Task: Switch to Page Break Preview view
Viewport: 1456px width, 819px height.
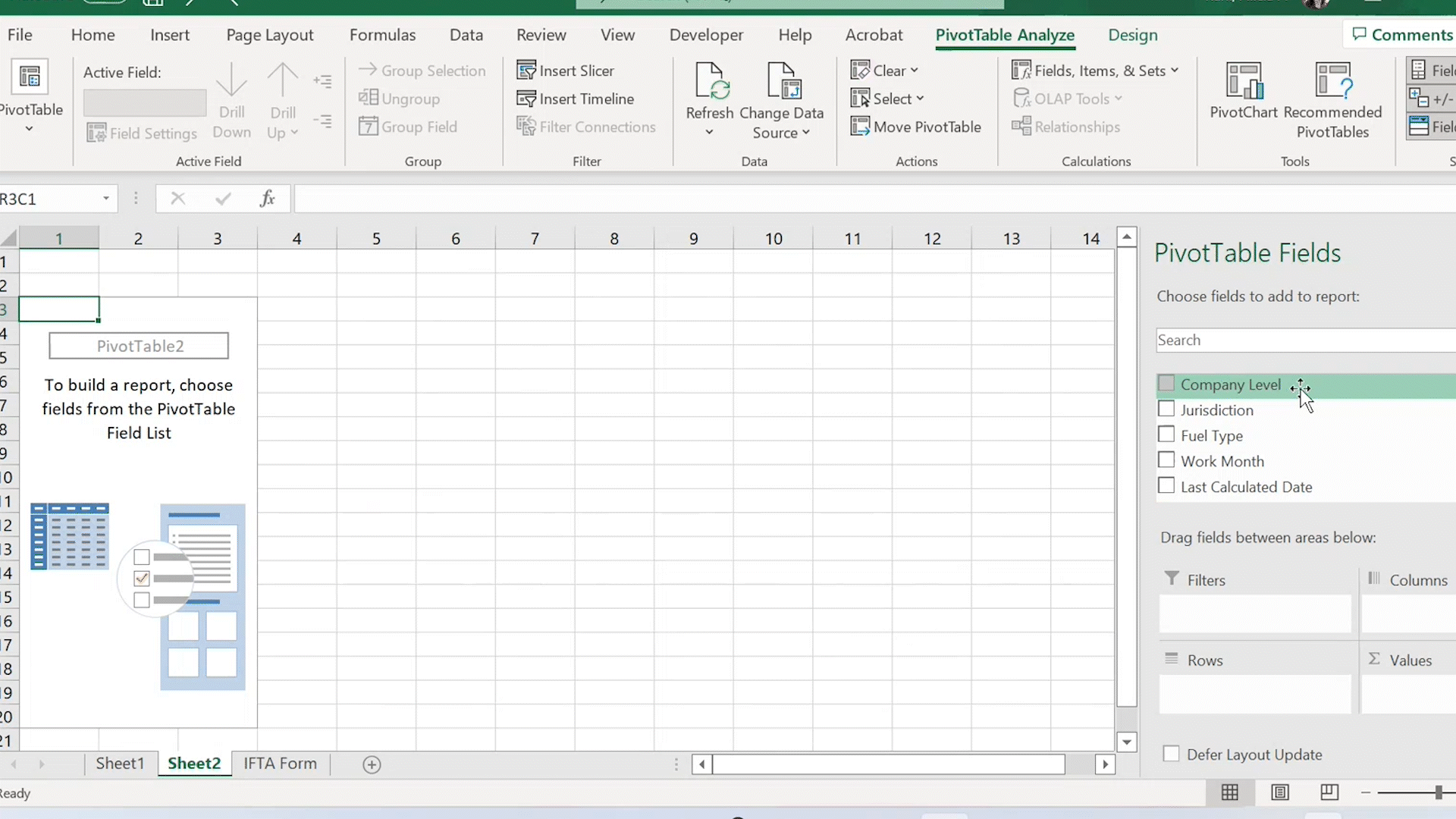Action: click(1329, 792)
